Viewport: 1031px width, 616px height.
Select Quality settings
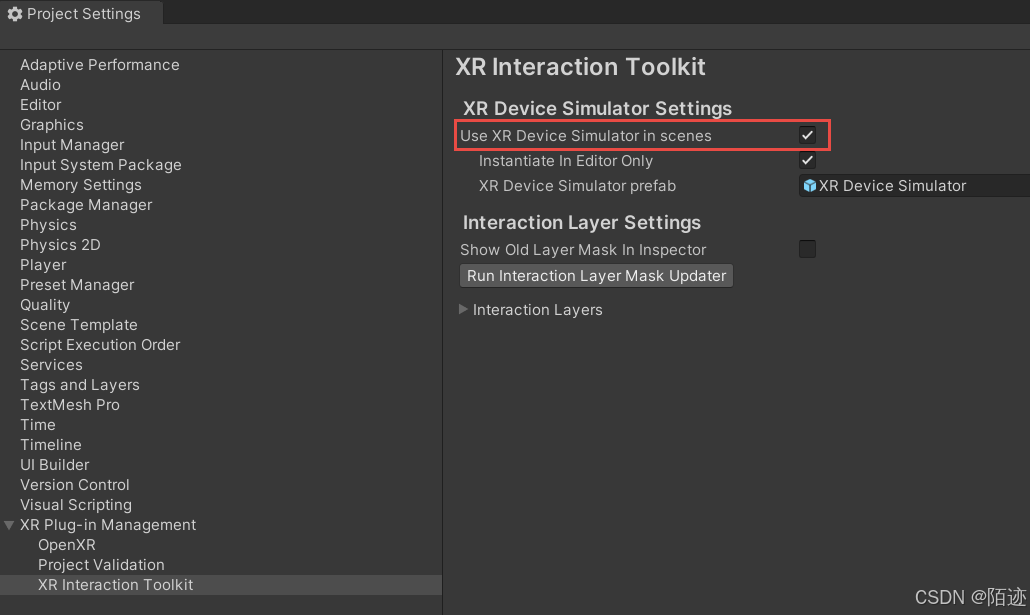point(45,305)
